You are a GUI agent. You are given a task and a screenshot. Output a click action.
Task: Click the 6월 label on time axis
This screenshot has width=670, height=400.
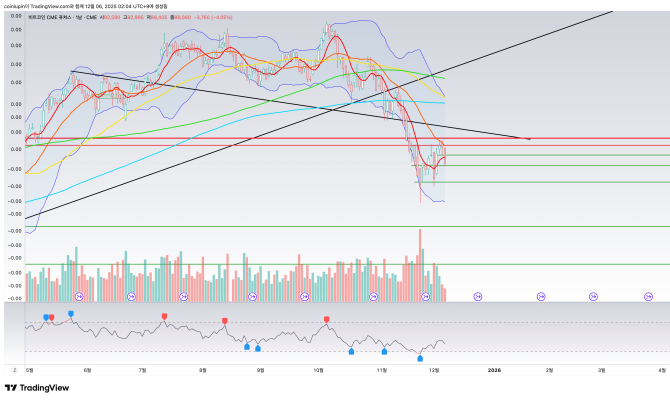[x=86, y=369]
